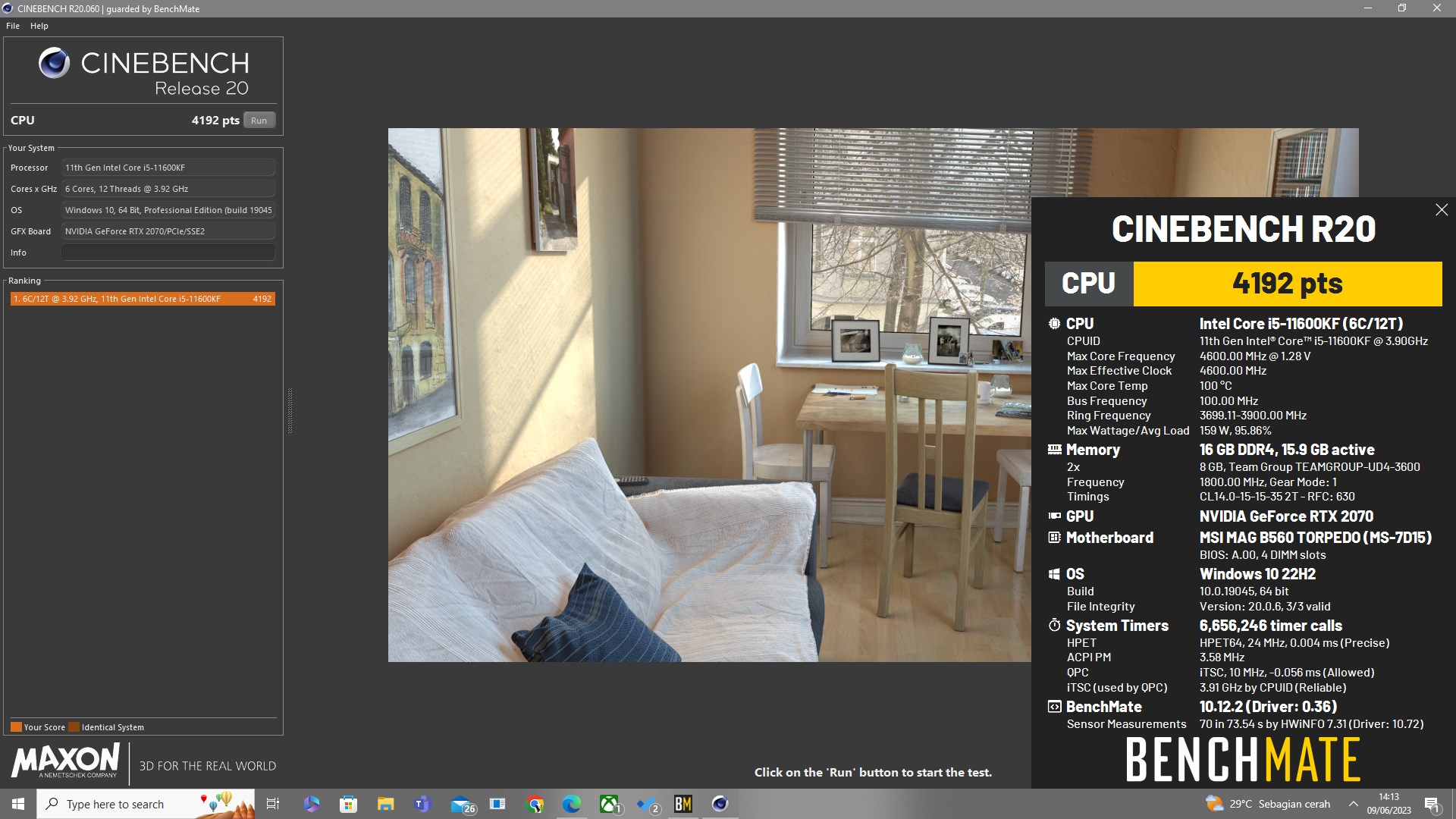
Task: Open Microsoft Edge from the taskbar
Action: (x=572, y=804)
